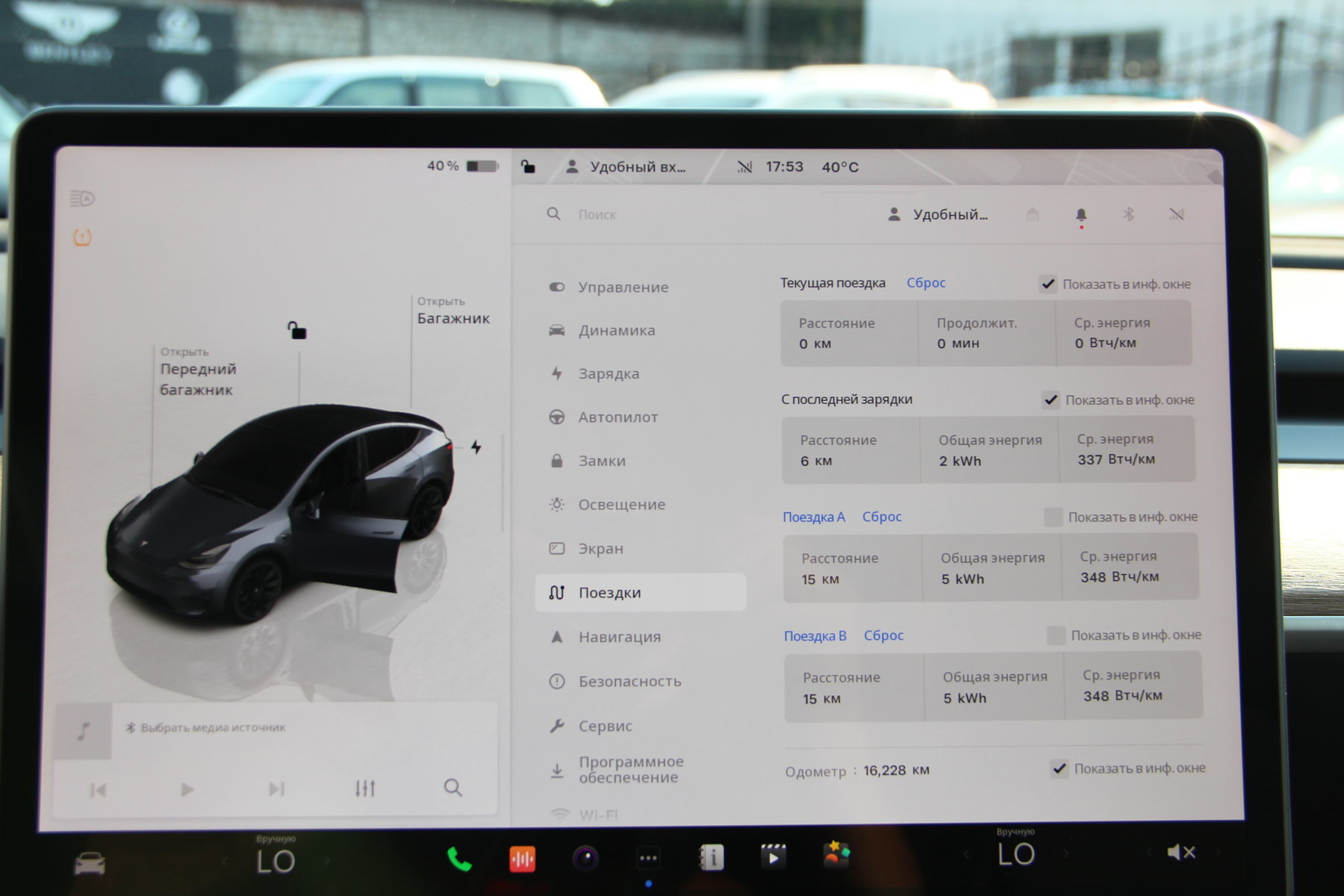Open the owner's manual icon
The image size is (1344, 896).
click(x=711, y=857)
